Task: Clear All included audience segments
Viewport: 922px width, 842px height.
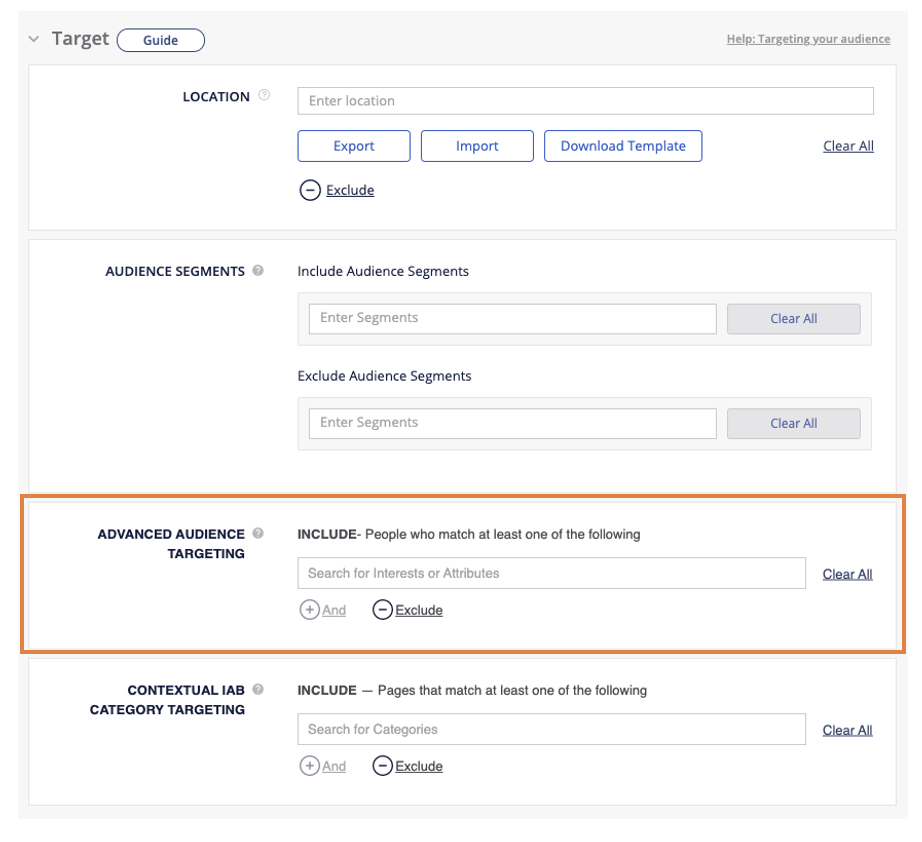Action: (x=793, y=319)
